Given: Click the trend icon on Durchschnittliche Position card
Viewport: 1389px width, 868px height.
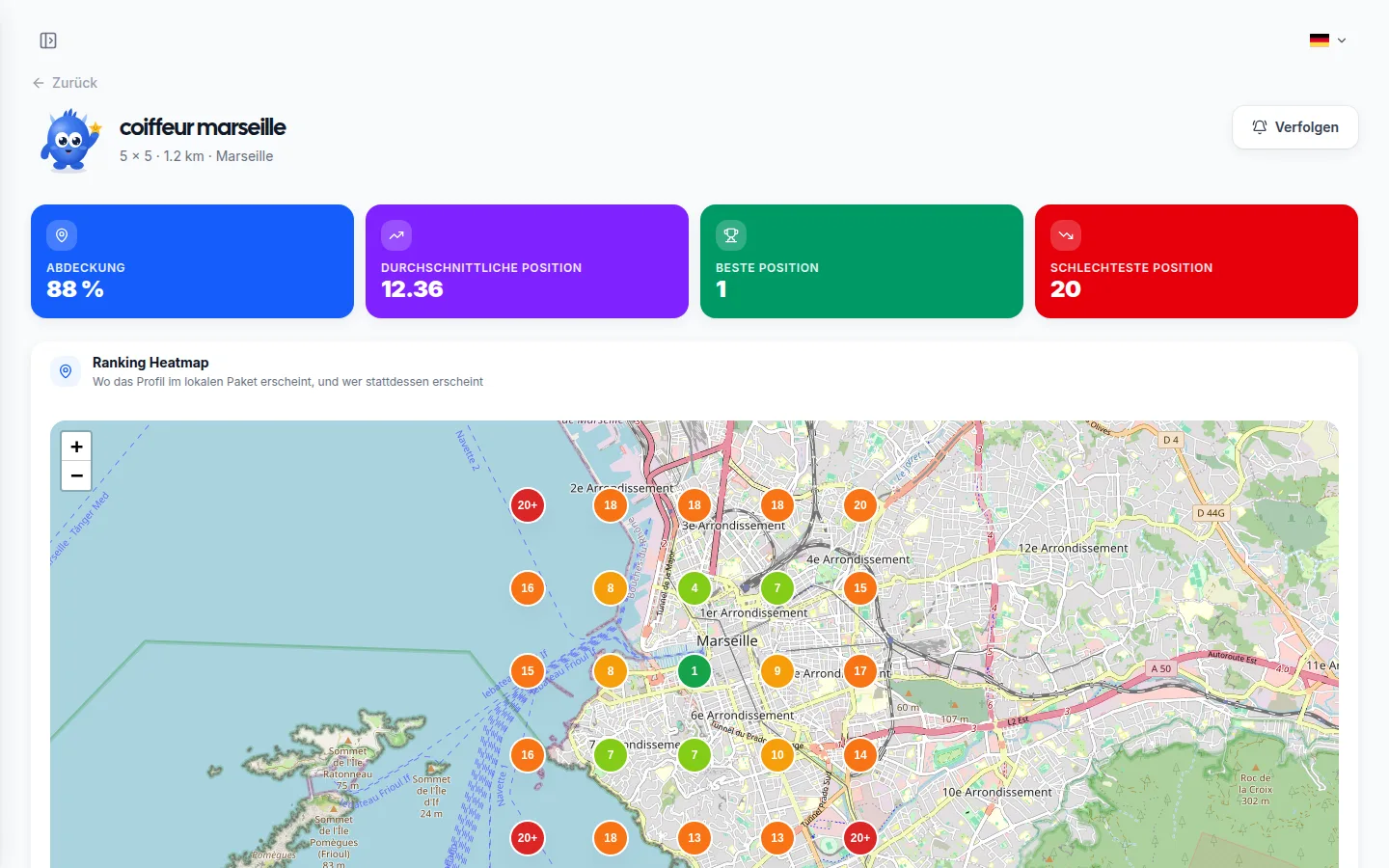Looking at the screenshot, I should tap(396, 235).
